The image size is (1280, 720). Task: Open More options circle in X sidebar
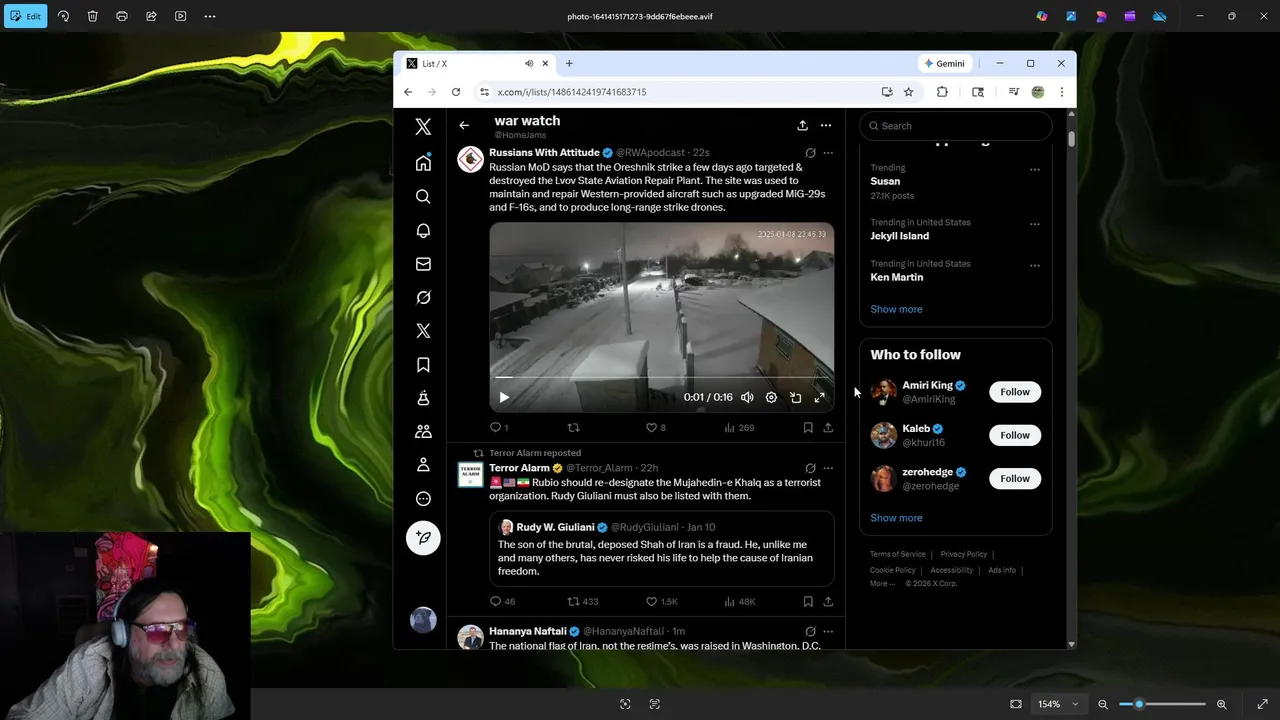423,499
